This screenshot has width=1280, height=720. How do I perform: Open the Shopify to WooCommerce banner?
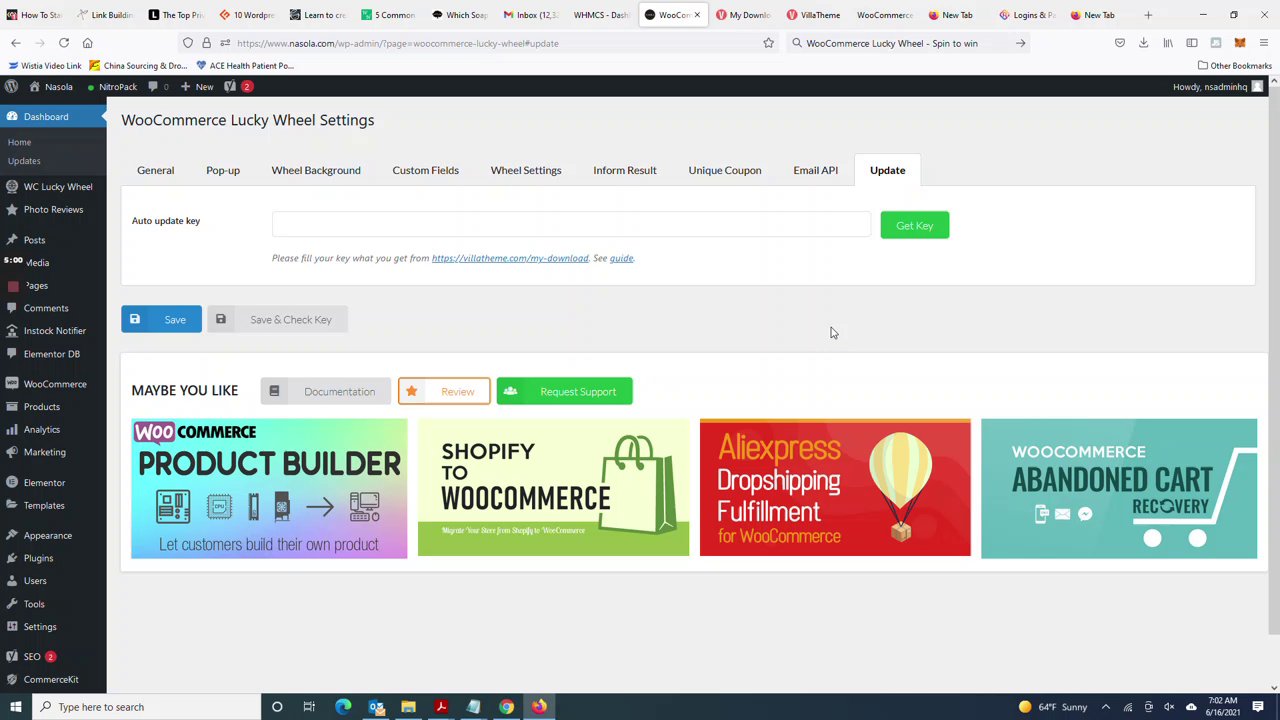coord(553,489)
